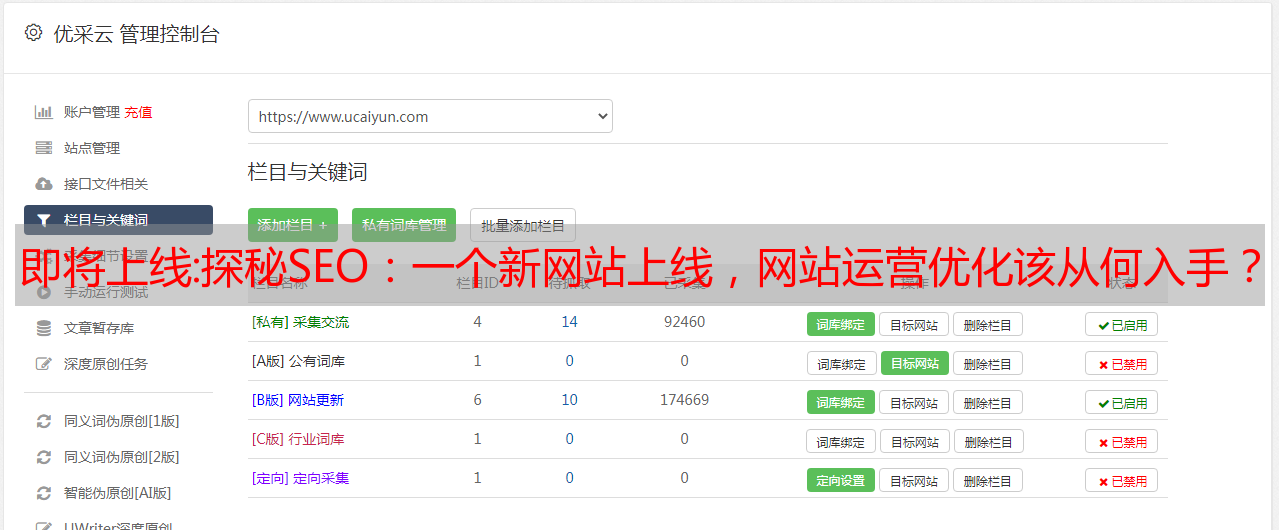Select 栏目与关键词 menu item
Screen dimensions: 1279x530
click(118, 220)
